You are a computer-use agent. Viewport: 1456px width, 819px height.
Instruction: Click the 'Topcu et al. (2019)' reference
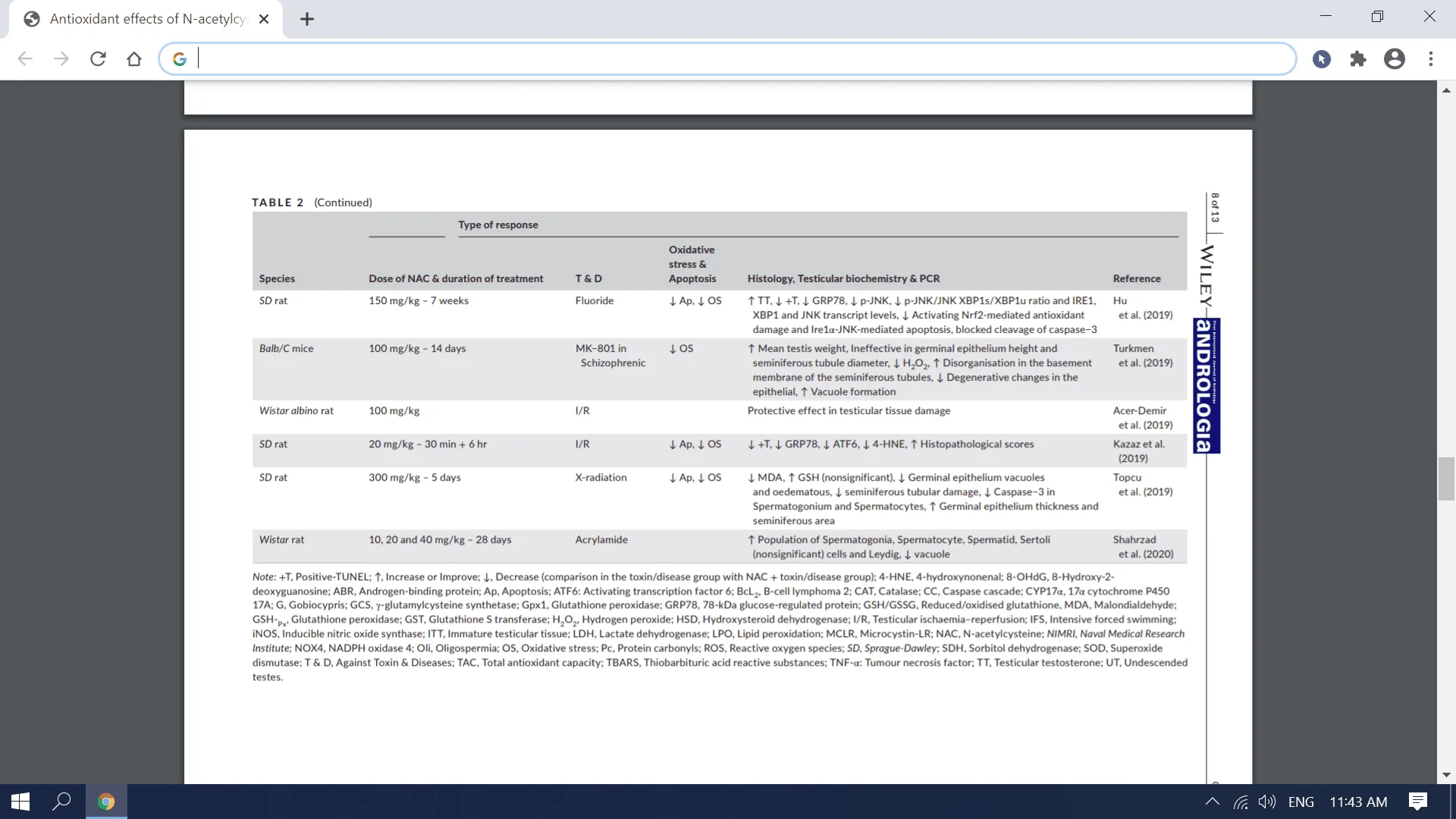pyautogui.click(x=1143, y=485)
